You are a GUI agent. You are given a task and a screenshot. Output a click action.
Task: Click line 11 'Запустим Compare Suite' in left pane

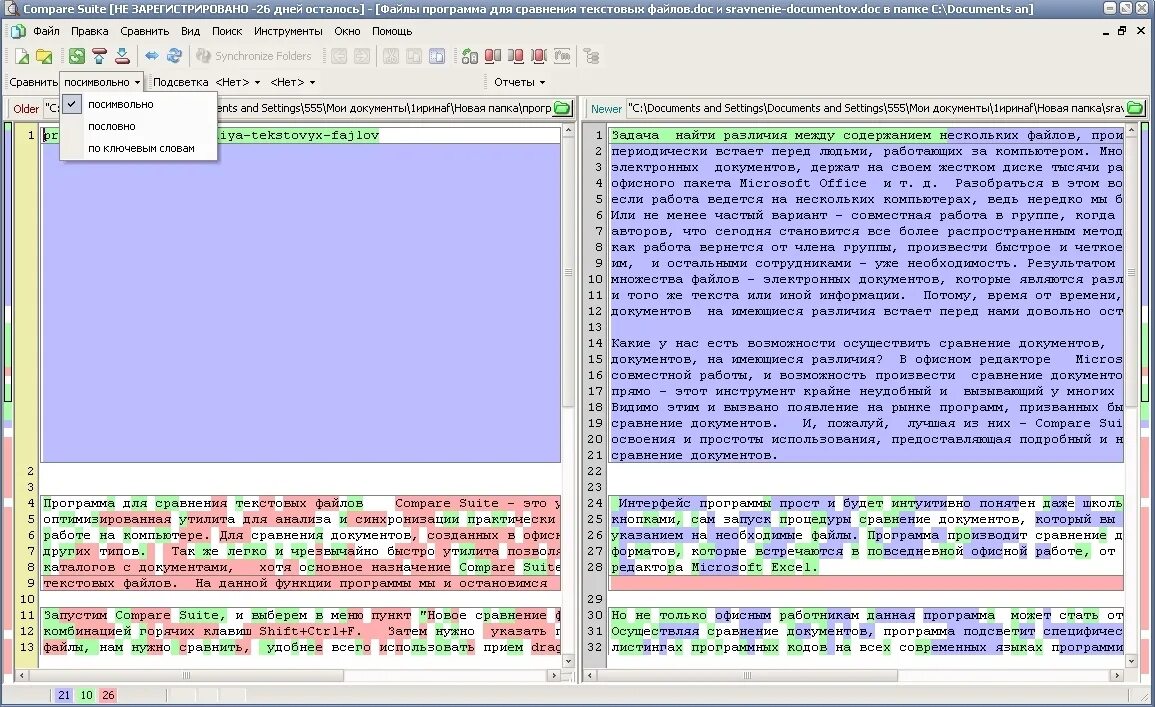(x=300, y=615)
